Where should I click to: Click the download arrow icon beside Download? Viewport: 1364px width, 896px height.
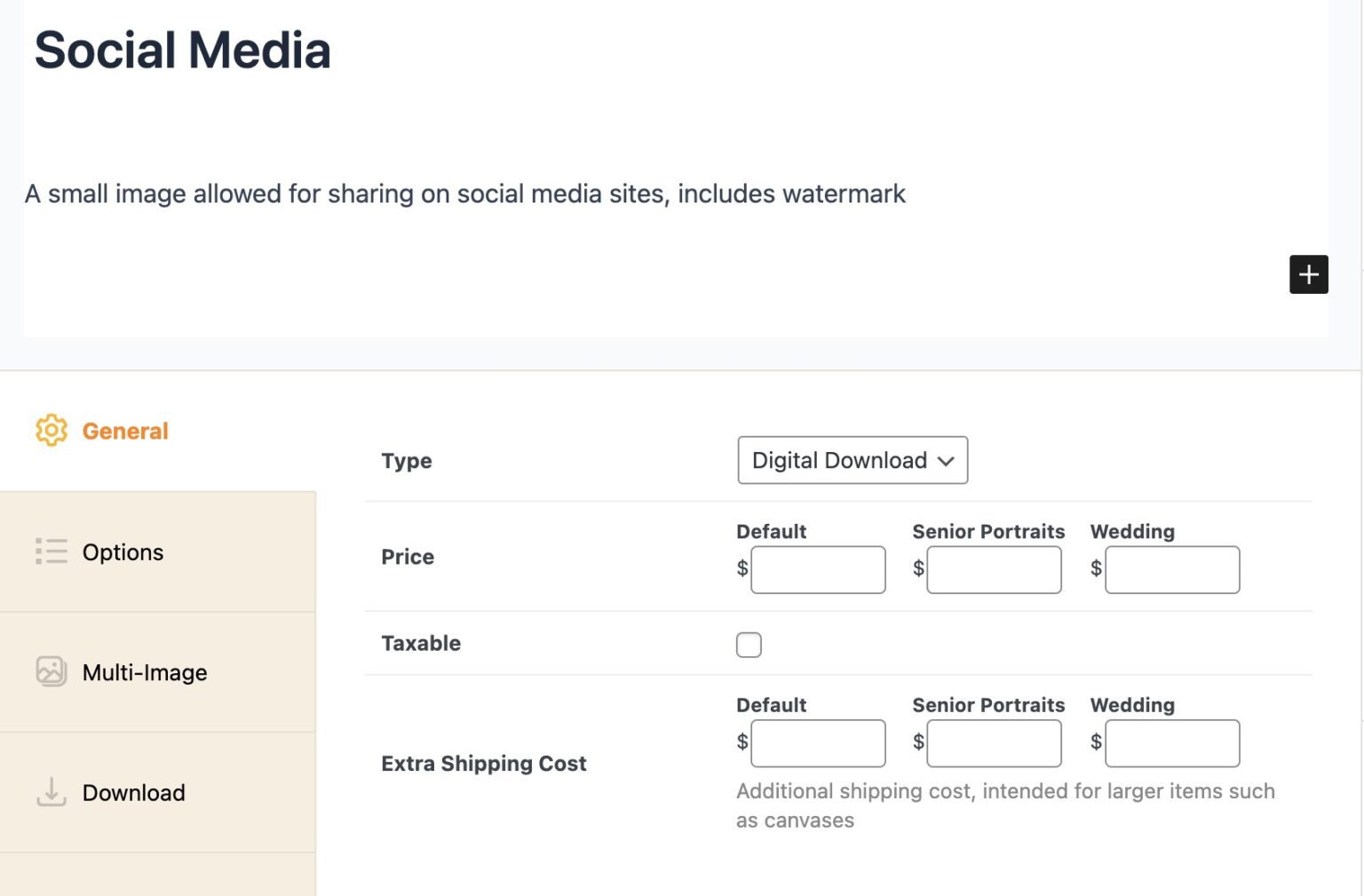coord(51,792)
